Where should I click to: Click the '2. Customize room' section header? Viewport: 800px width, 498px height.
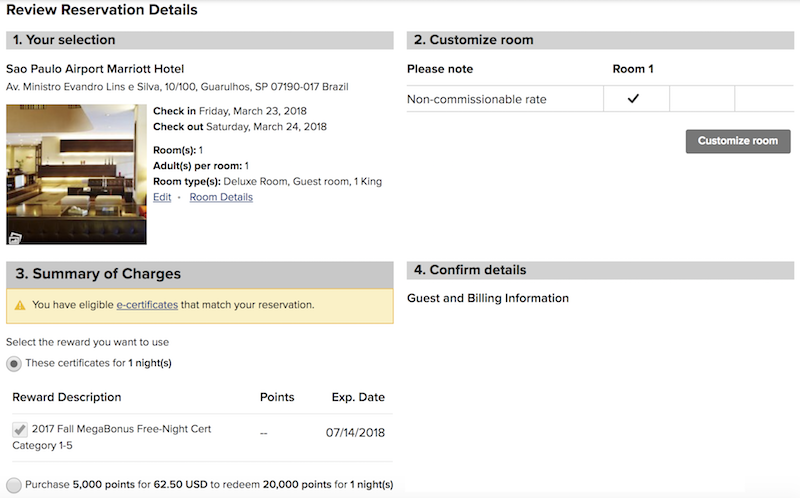[x=600, y=40]
